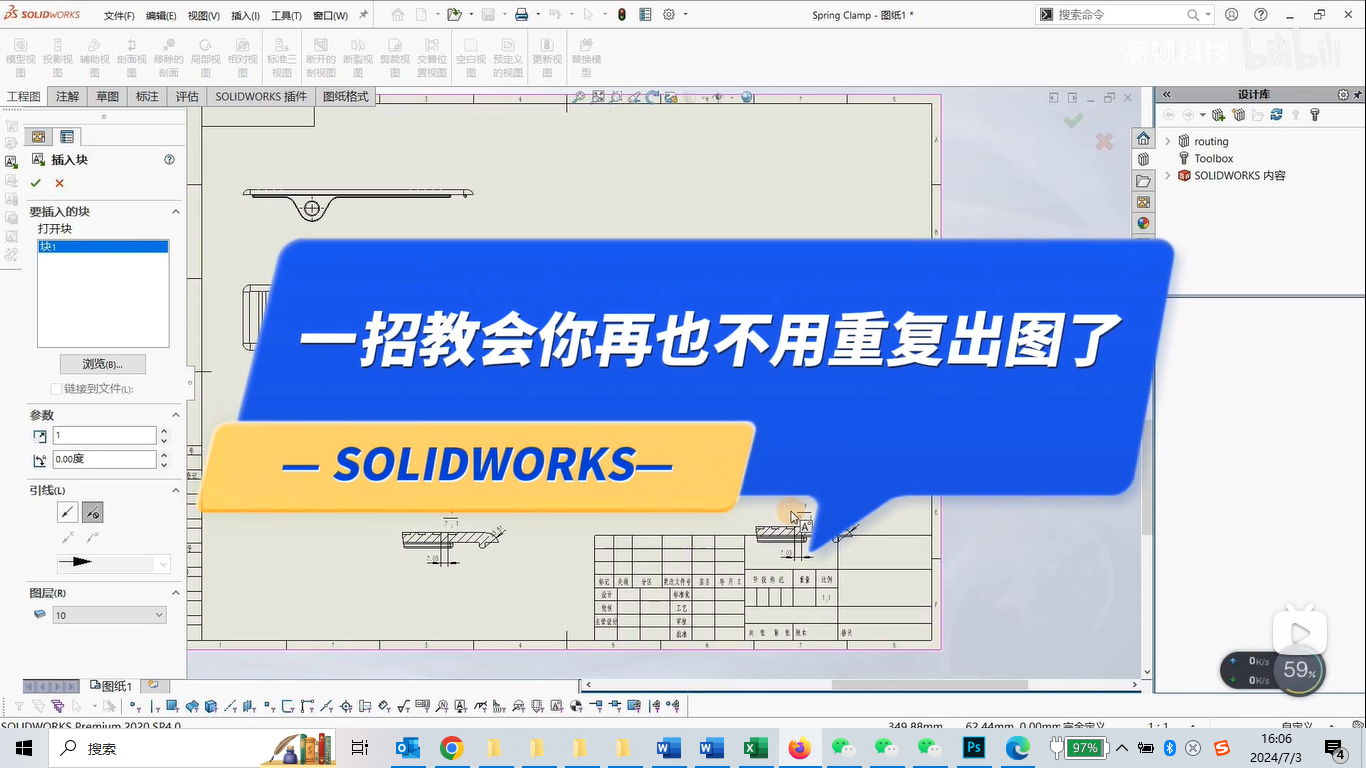Screen dimensions: 1366x768
Task: Cancel insert block with red X
Action: (x=60, y=183)
